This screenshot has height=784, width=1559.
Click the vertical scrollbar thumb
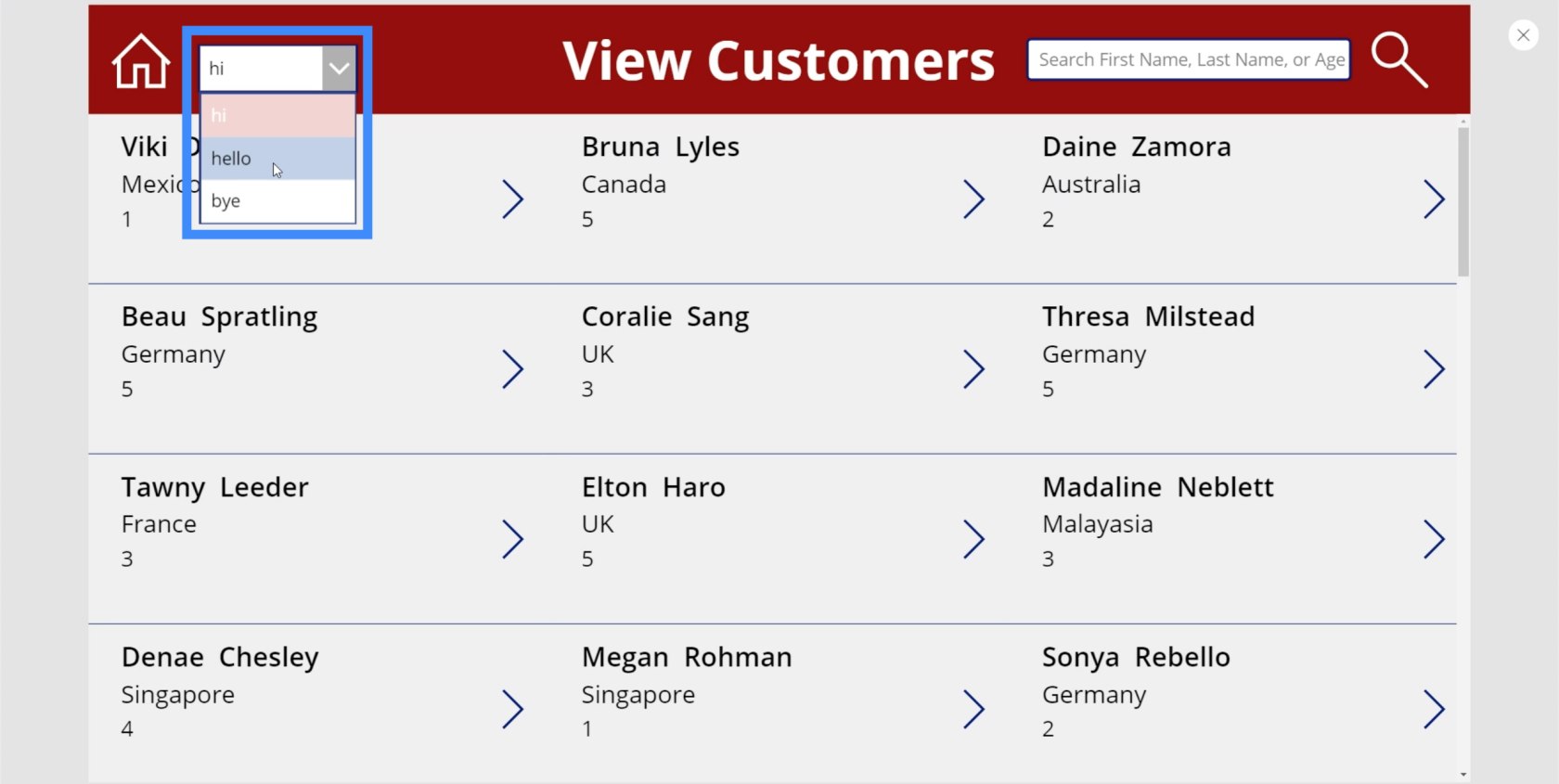coord(1463,202)
